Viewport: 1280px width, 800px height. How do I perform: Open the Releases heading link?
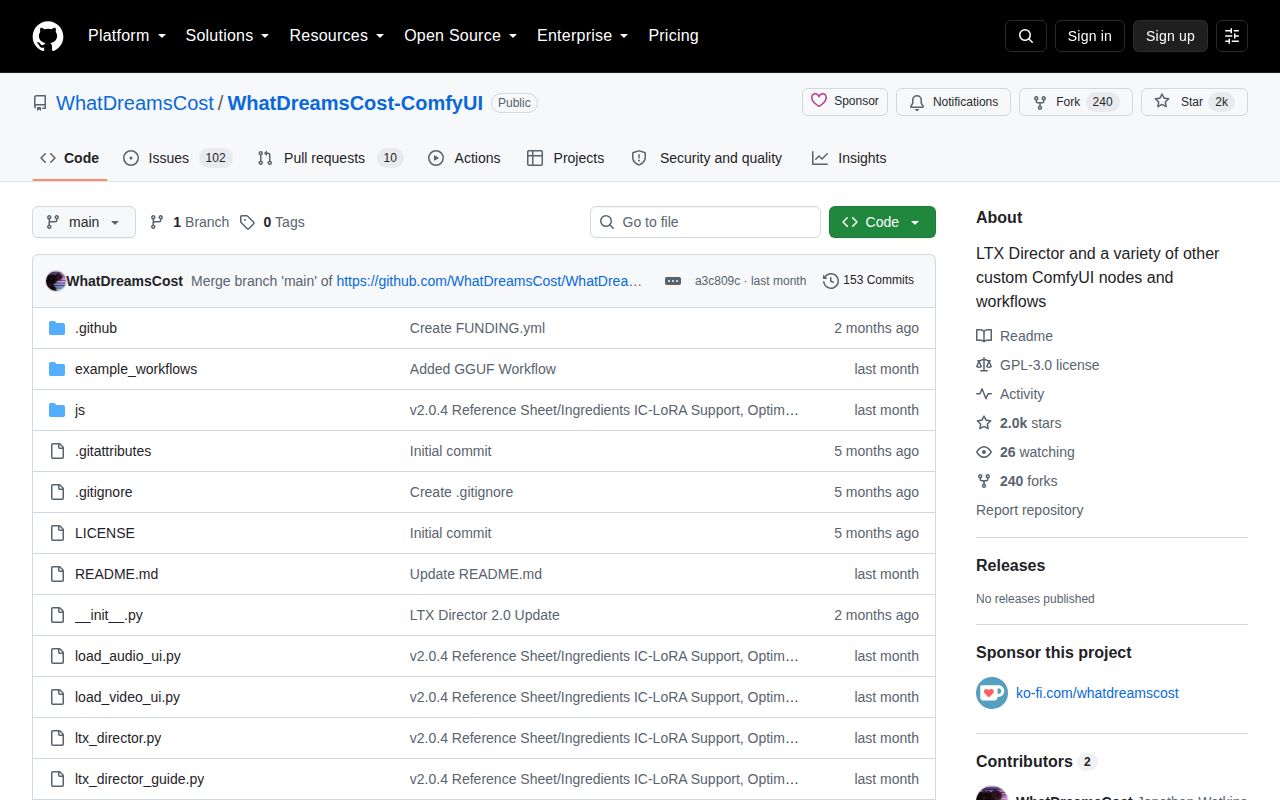click(1010, 565)
